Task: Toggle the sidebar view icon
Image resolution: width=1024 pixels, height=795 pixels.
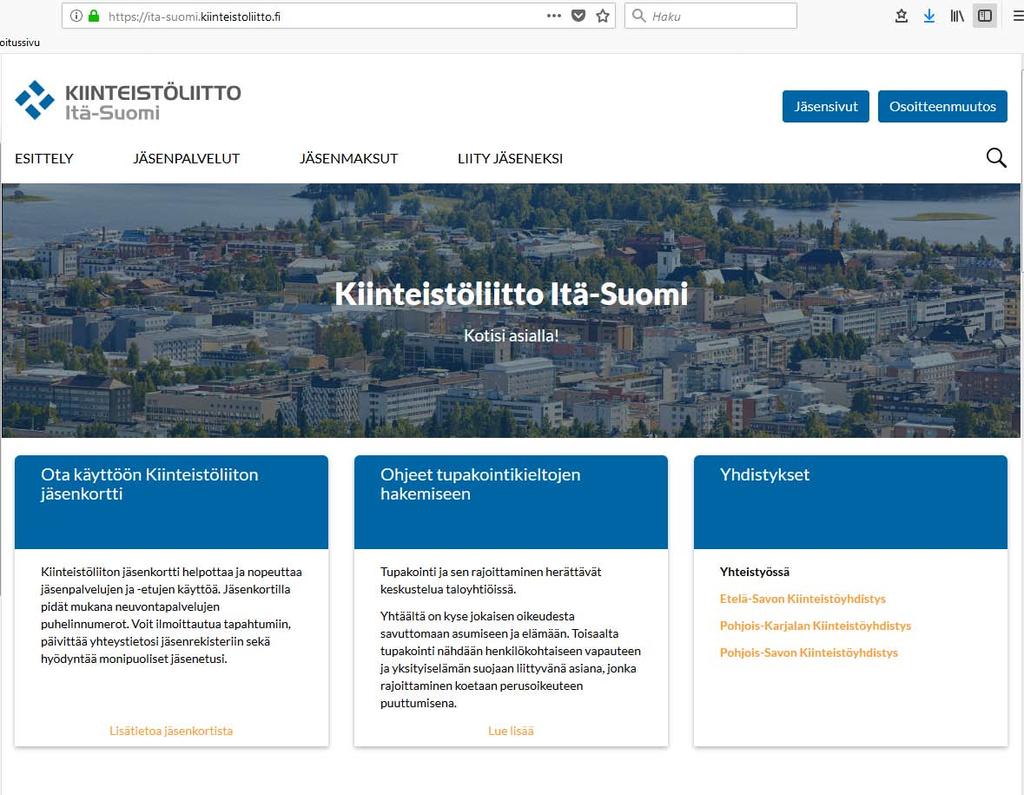Action: pyautogui.click(x=985, y=16)
